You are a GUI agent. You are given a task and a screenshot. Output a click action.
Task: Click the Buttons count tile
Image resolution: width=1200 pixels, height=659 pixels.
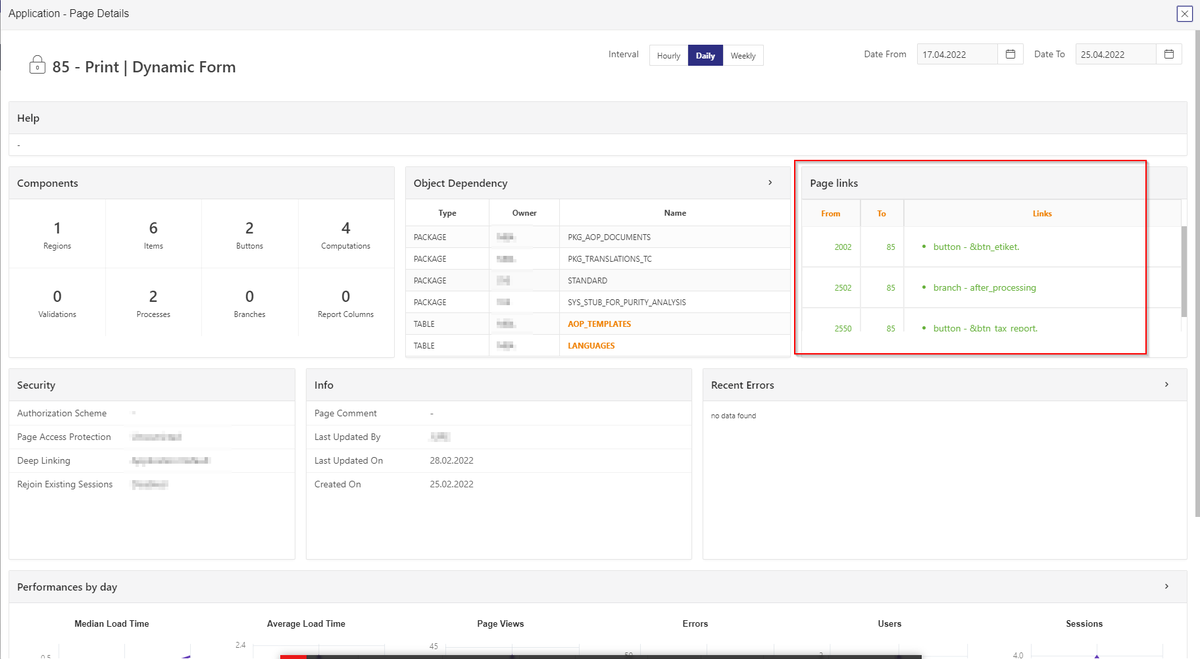coord(249,234)
